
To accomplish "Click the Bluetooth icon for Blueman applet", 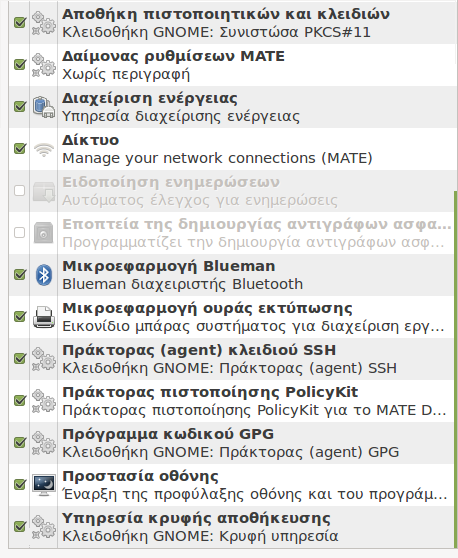I will pos(44,275).
